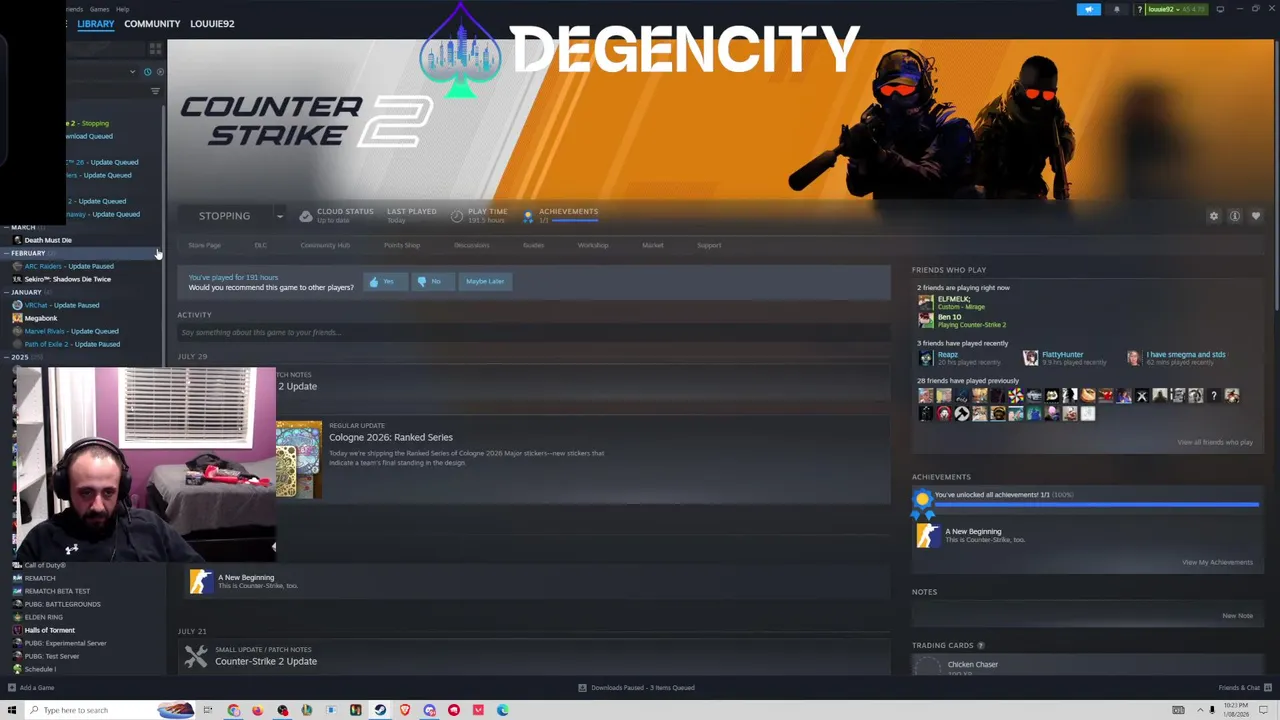The image size is (1280, 720).
Task: Open notifications bell icon
Action: point(1117,10)
